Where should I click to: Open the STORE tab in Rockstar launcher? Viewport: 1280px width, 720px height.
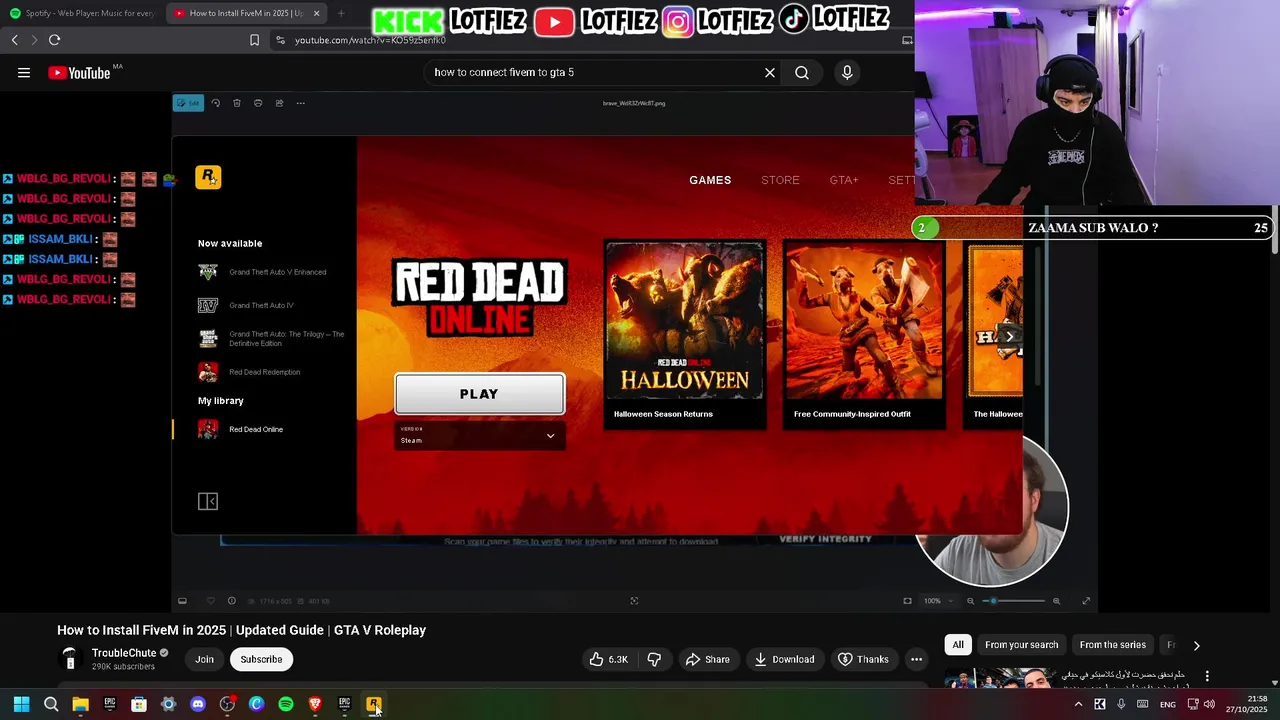[780, 180]
